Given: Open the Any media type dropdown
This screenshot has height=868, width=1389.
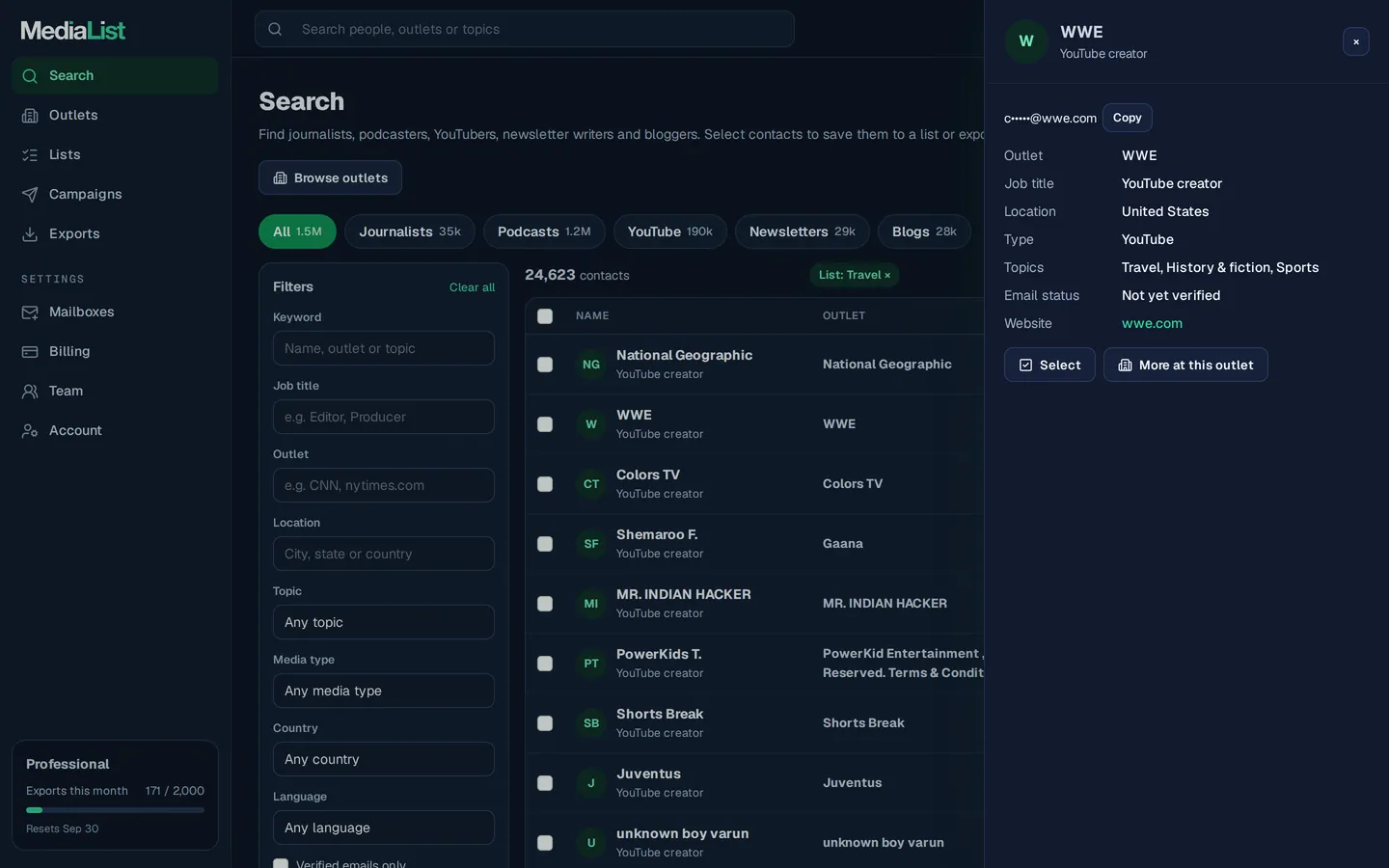Looking at the screenshot, I should click(384, 691).
